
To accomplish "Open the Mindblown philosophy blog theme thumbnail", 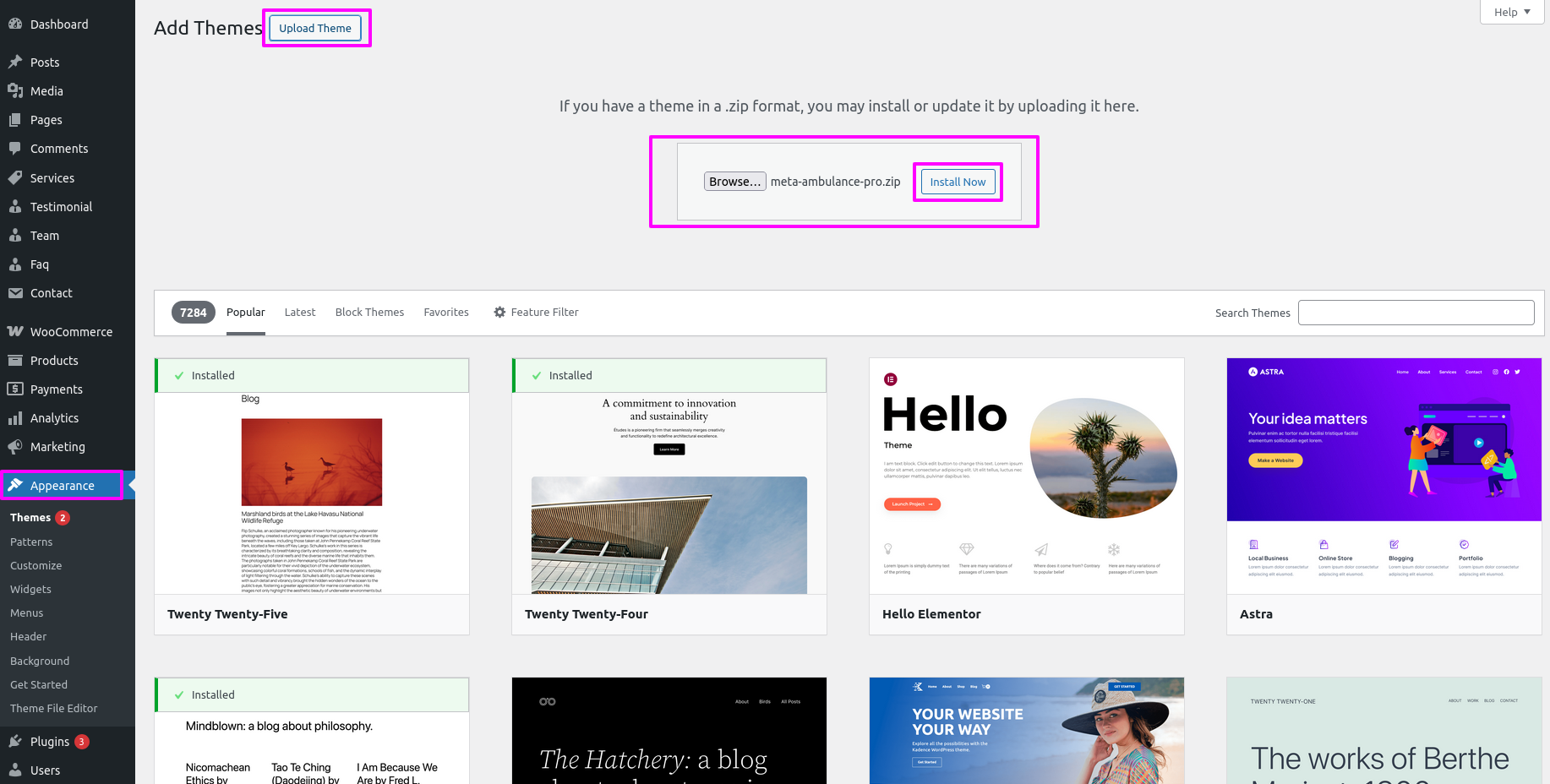I will tap(312, 748).
